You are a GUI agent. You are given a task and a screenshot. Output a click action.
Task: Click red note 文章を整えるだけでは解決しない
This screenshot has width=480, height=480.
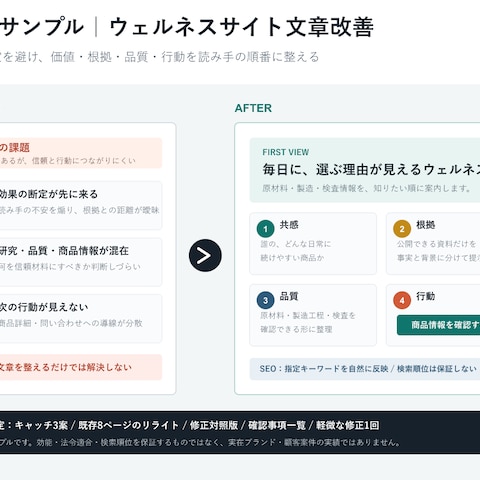(66, 367)
